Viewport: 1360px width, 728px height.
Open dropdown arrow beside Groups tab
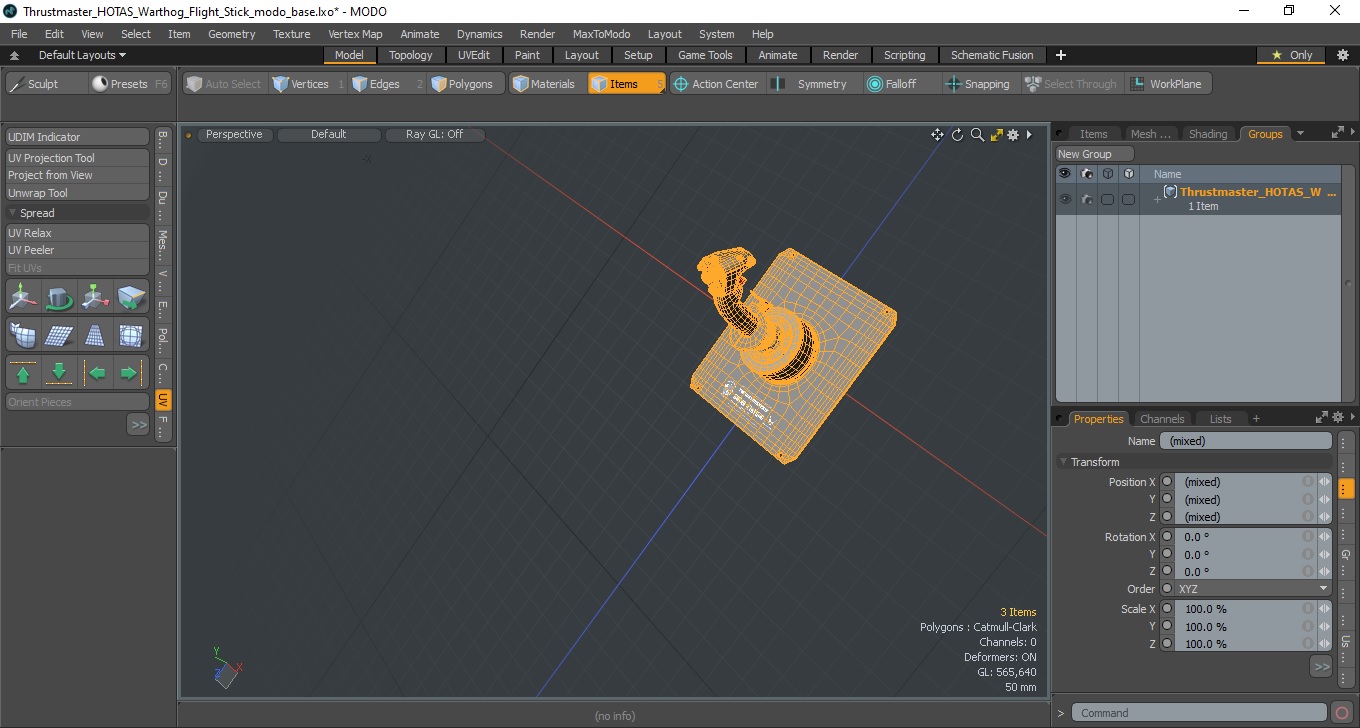(x=1300, y=134)
